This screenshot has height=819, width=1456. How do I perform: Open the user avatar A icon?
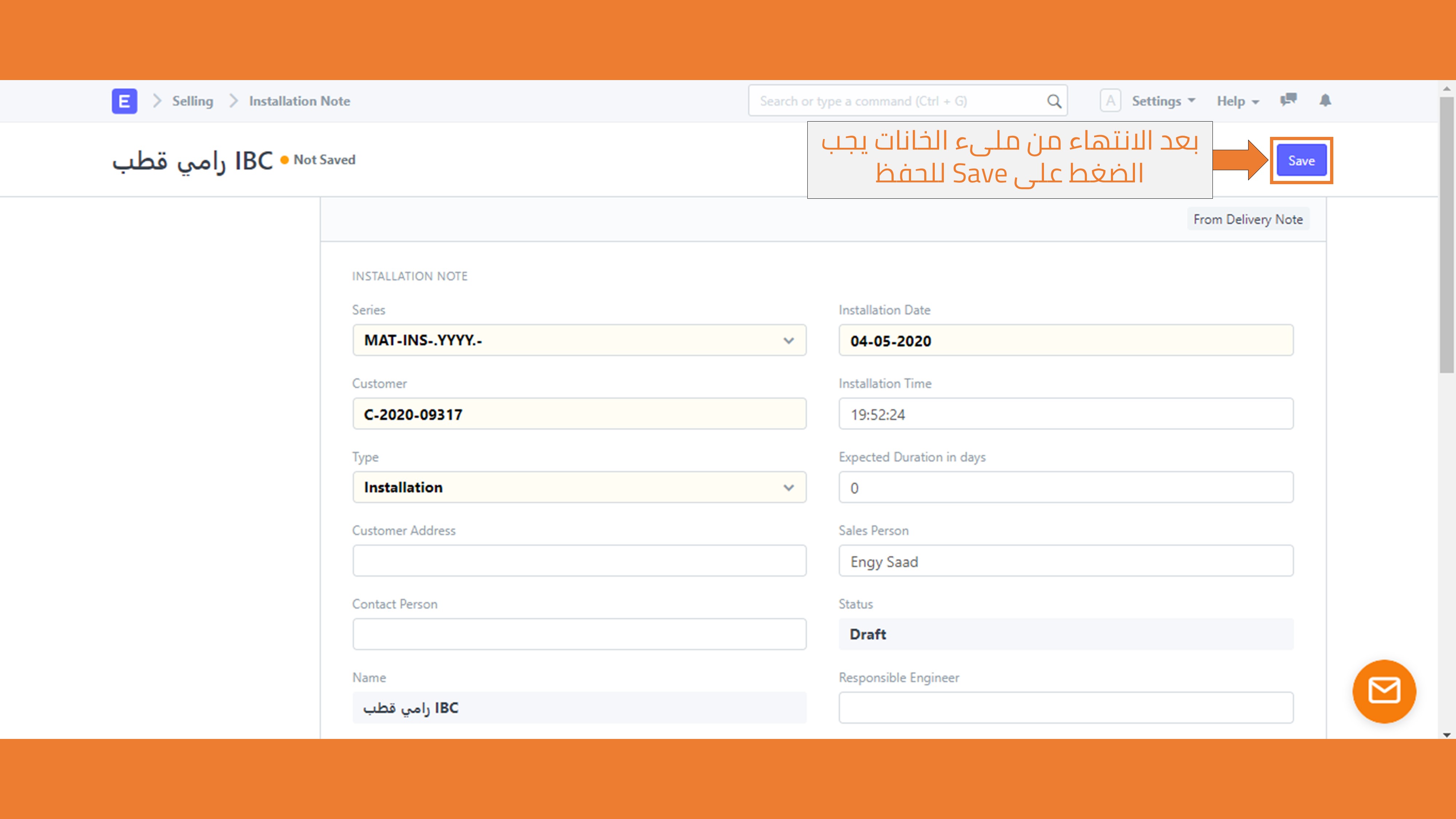pos(1110,101)
